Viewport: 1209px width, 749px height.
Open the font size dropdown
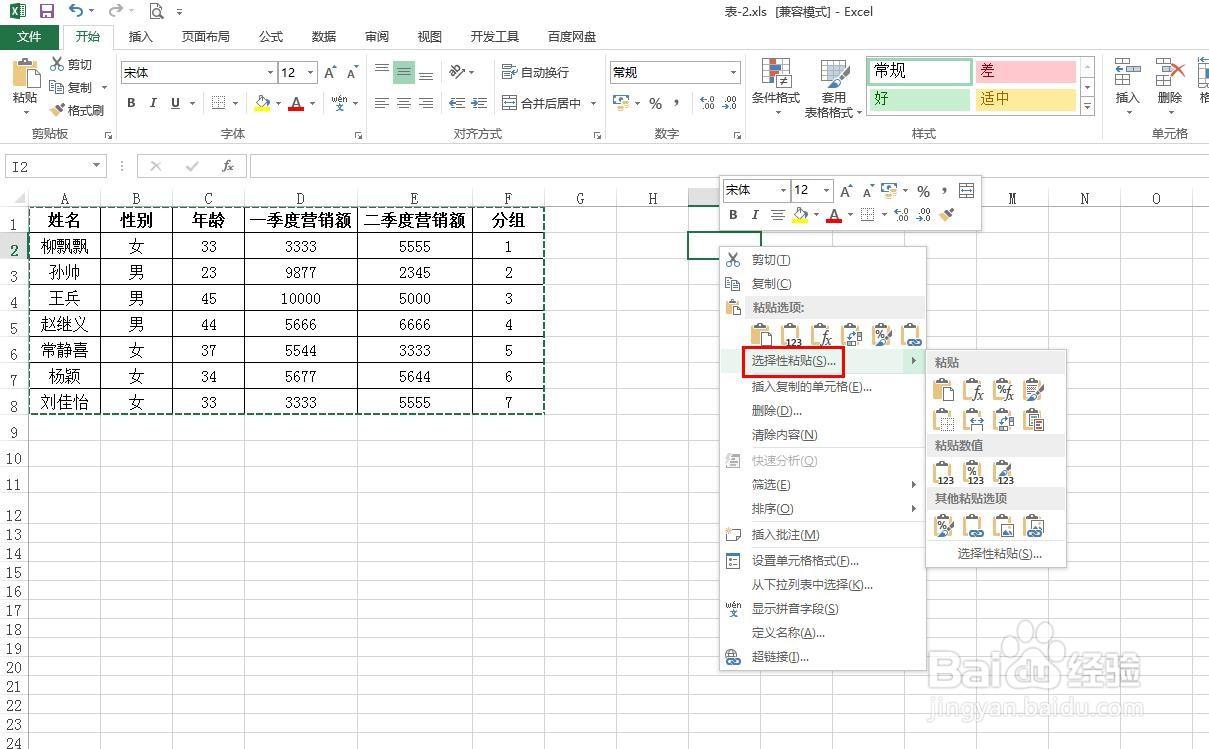tap(312, 72)
